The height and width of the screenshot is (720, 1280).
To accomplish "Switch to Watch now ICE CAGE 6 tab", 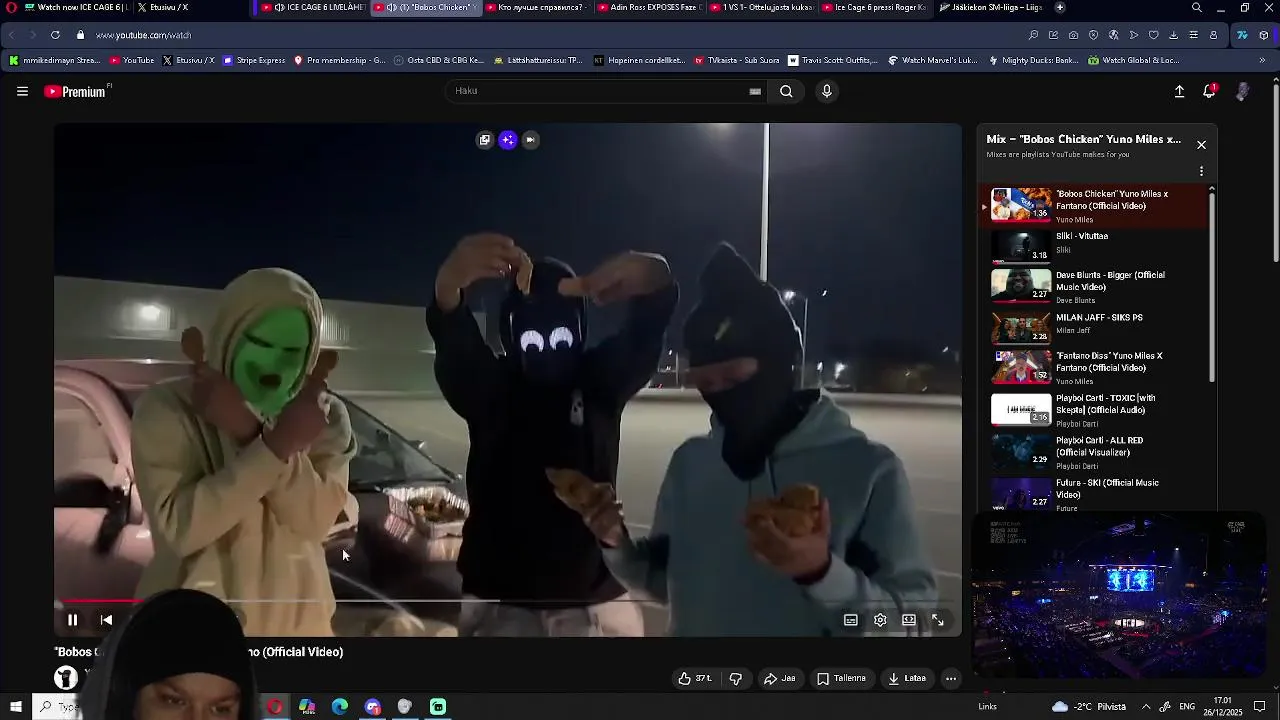I will (x=76, y=7).
